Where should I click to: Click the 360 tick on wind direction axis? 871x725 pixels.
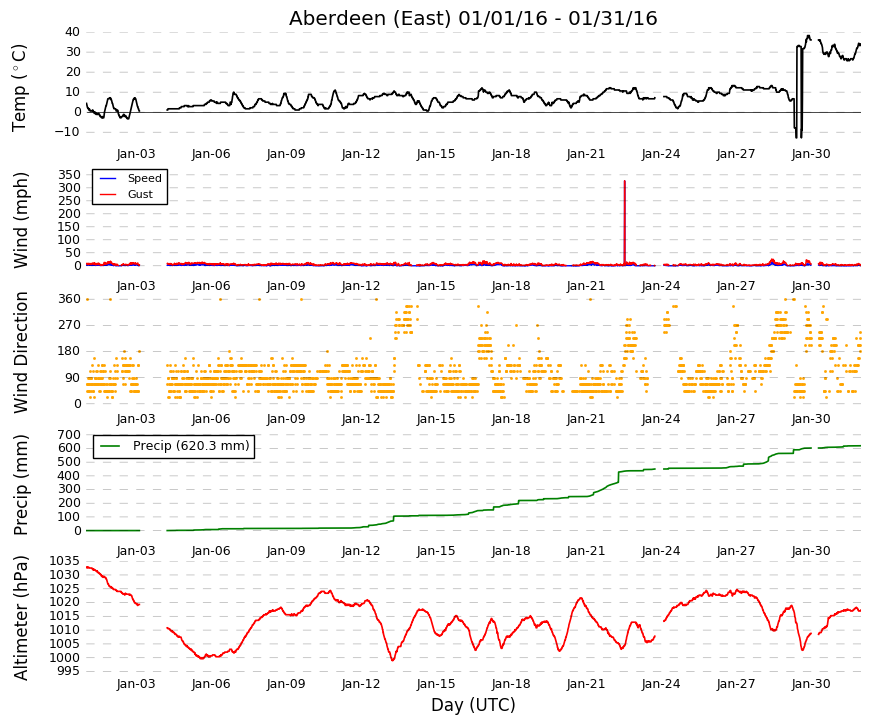pyautogui.click(x=69, y=299)
